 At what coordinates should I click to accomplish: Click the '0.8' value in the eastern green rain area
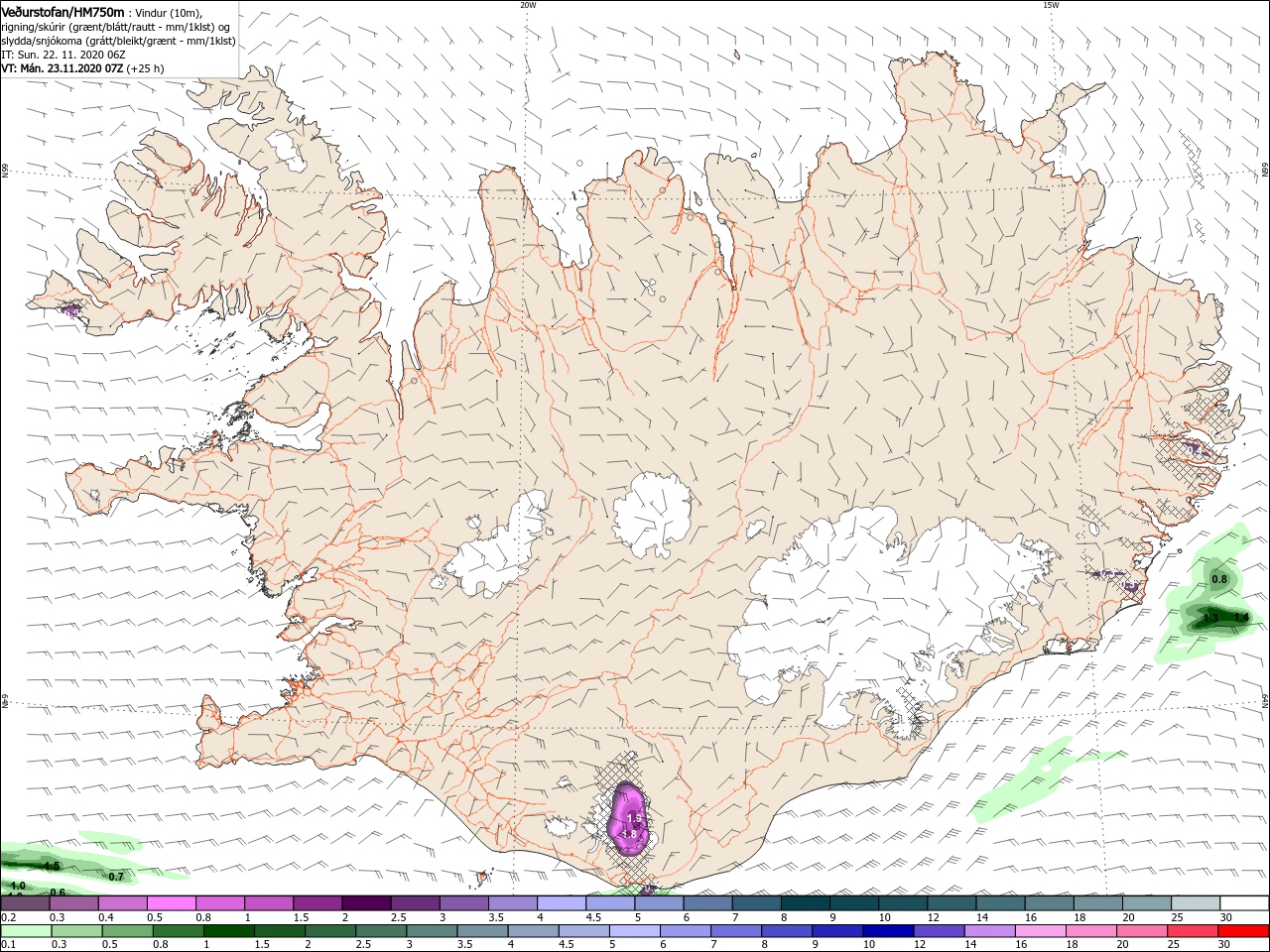click(x=1219, y=579)
